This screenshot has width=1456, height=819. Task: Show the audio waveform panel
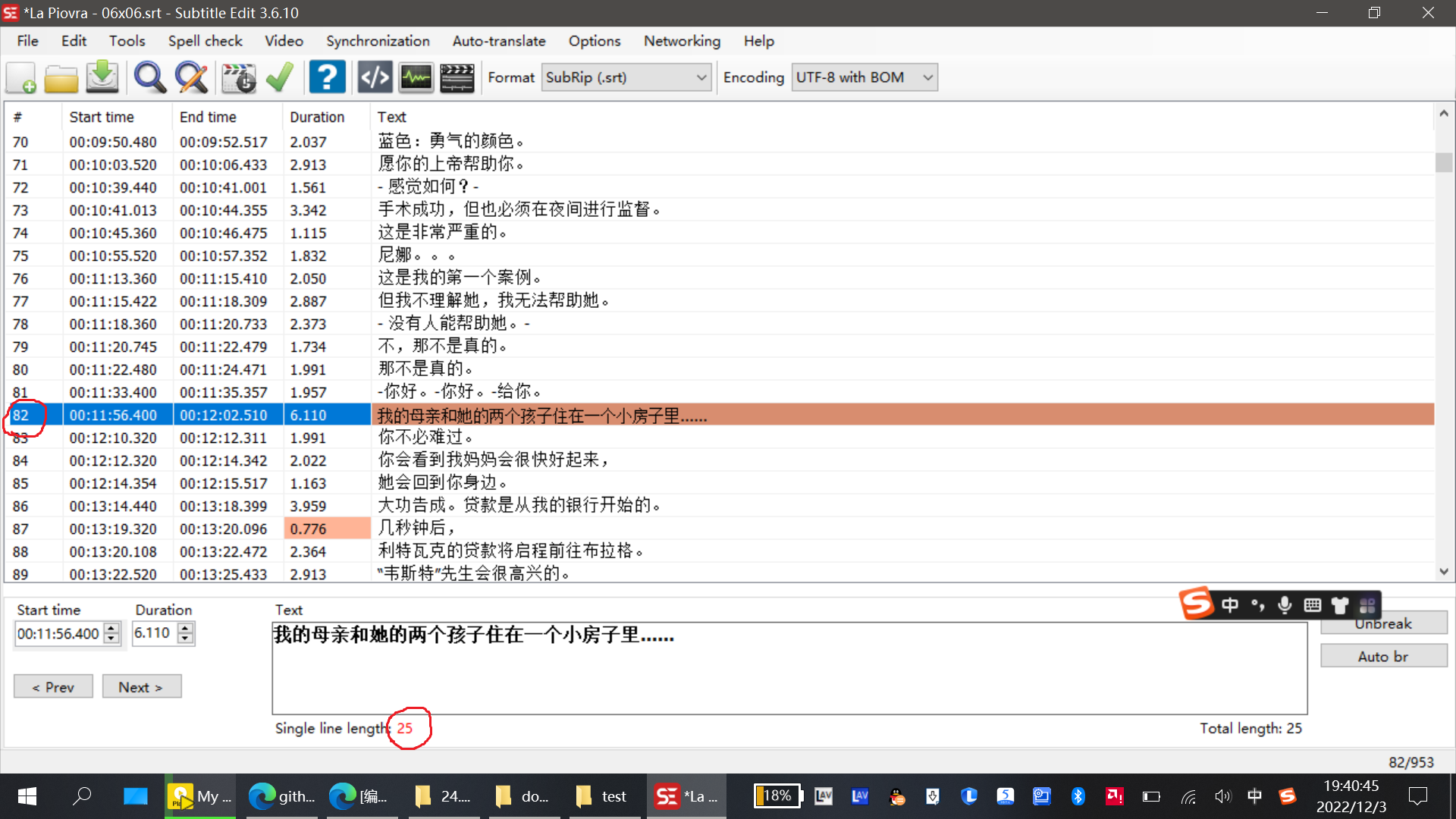click(x=416, y=77)
